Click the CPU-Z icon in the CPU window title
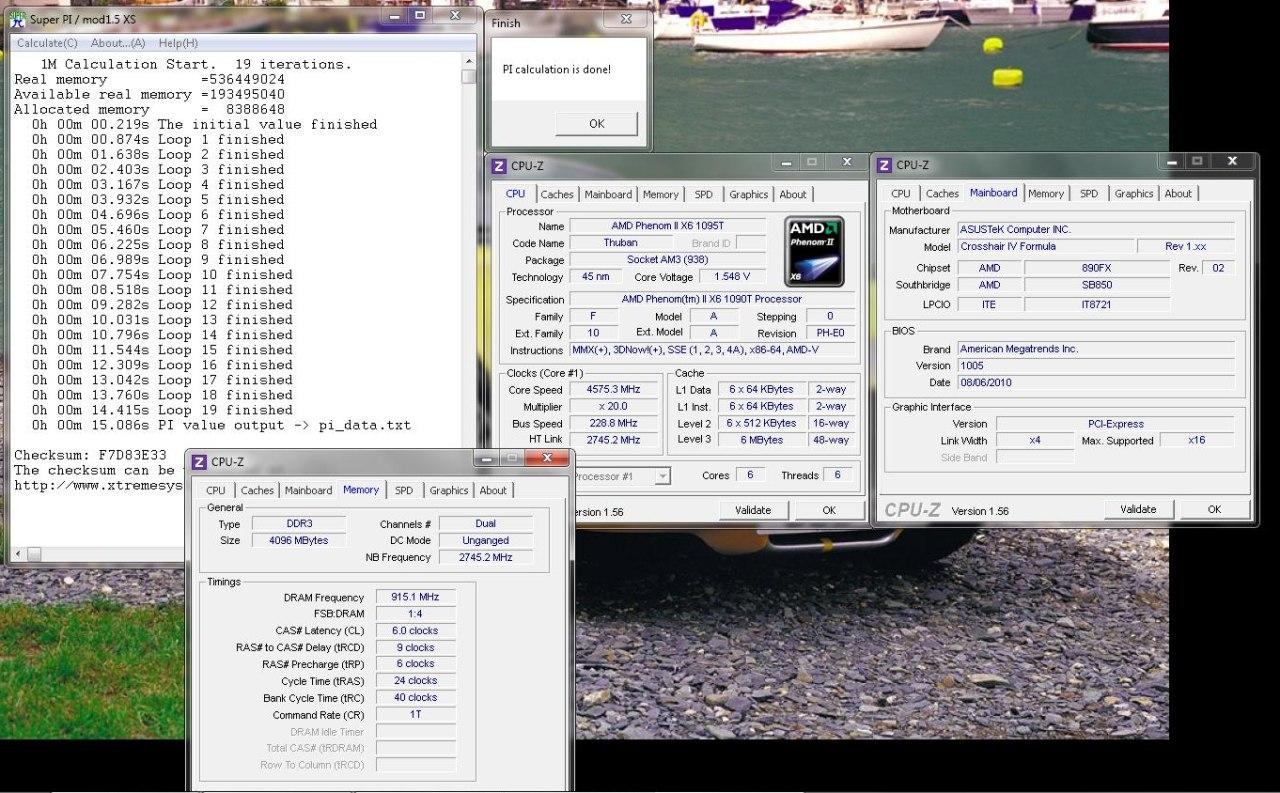This screenshot has height=793, width=1280. pos(500,166)
